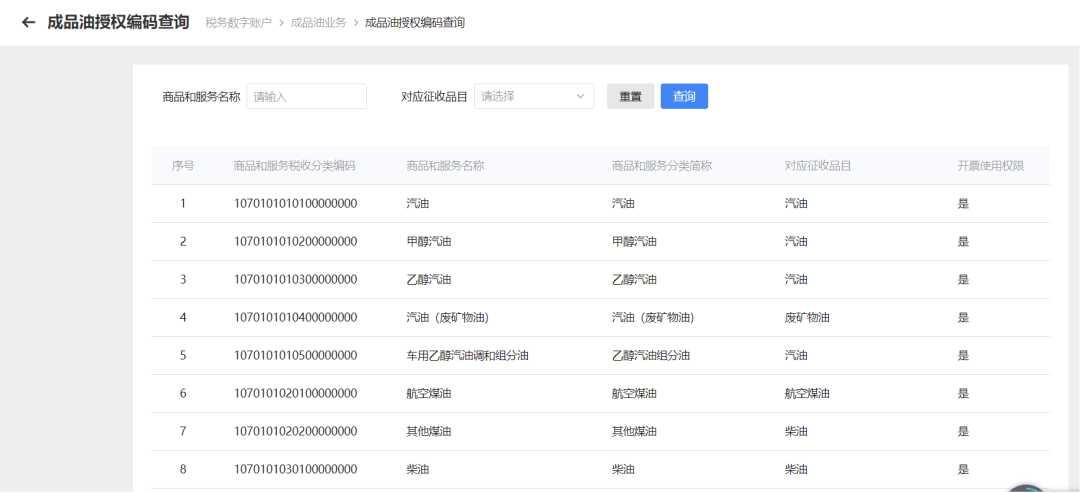Click the 序号 column header
This screenshot has height=493, width=1080.
(x=183, y=166)
